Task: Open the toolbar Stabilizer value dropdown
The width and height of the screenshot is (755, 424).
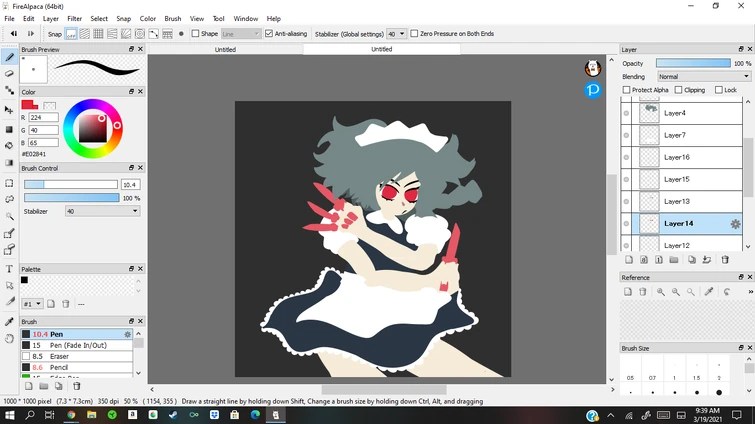Action: [x=396, y=34]
